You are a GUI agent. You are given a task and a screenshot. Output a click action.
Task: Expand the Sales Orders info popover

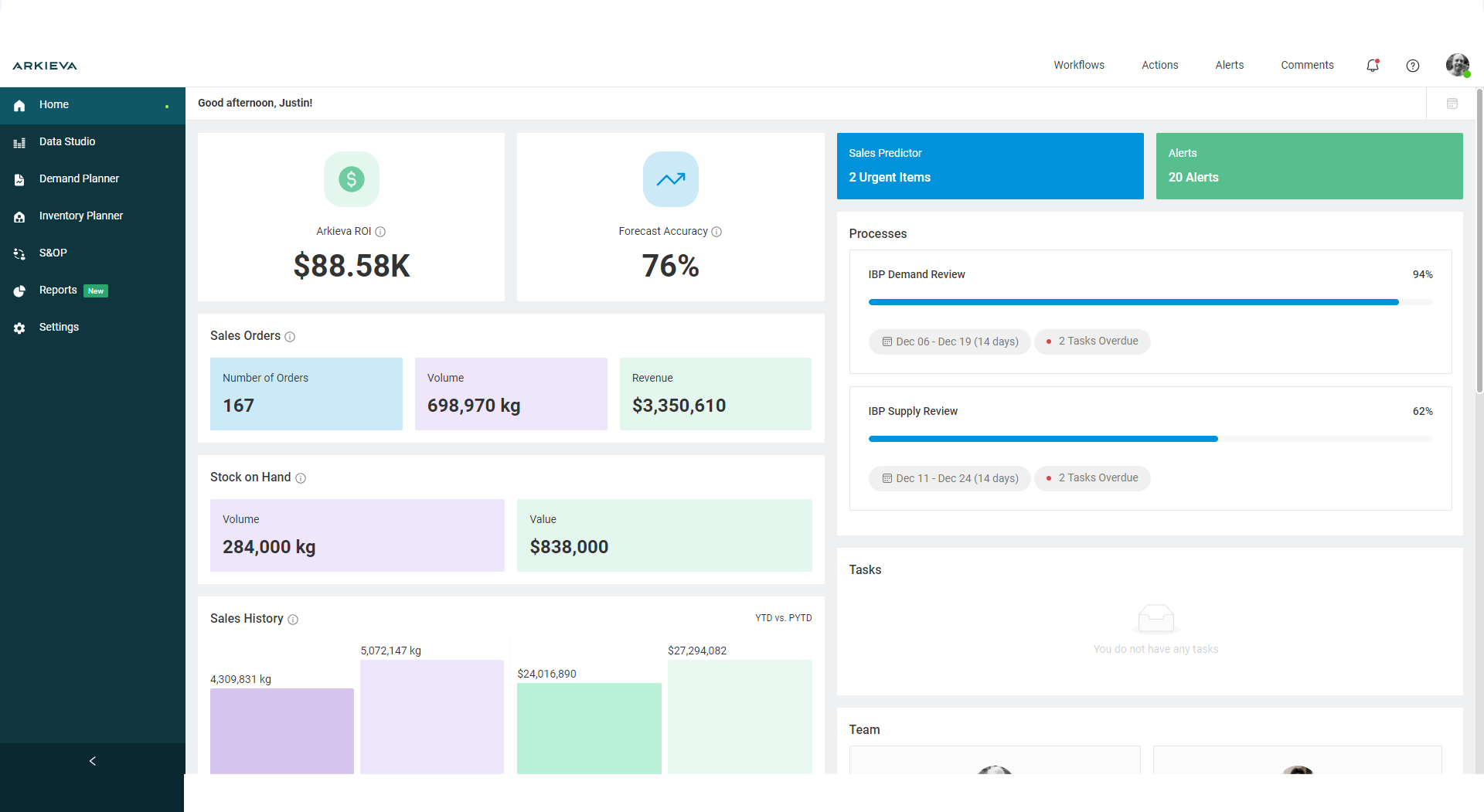290,337
